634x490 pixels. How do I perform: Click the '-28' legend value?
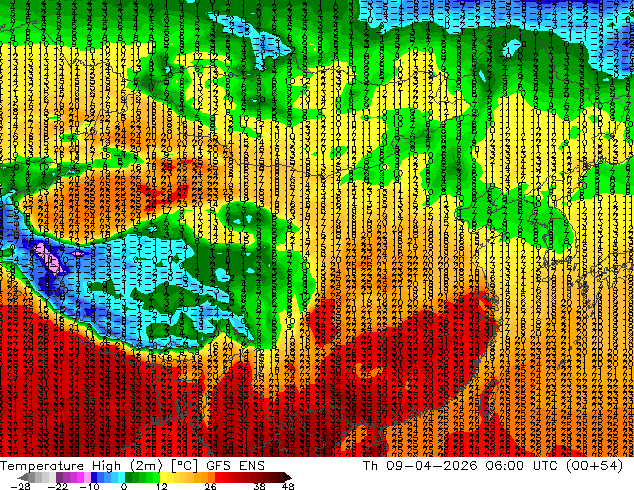[x=21, y=486]
